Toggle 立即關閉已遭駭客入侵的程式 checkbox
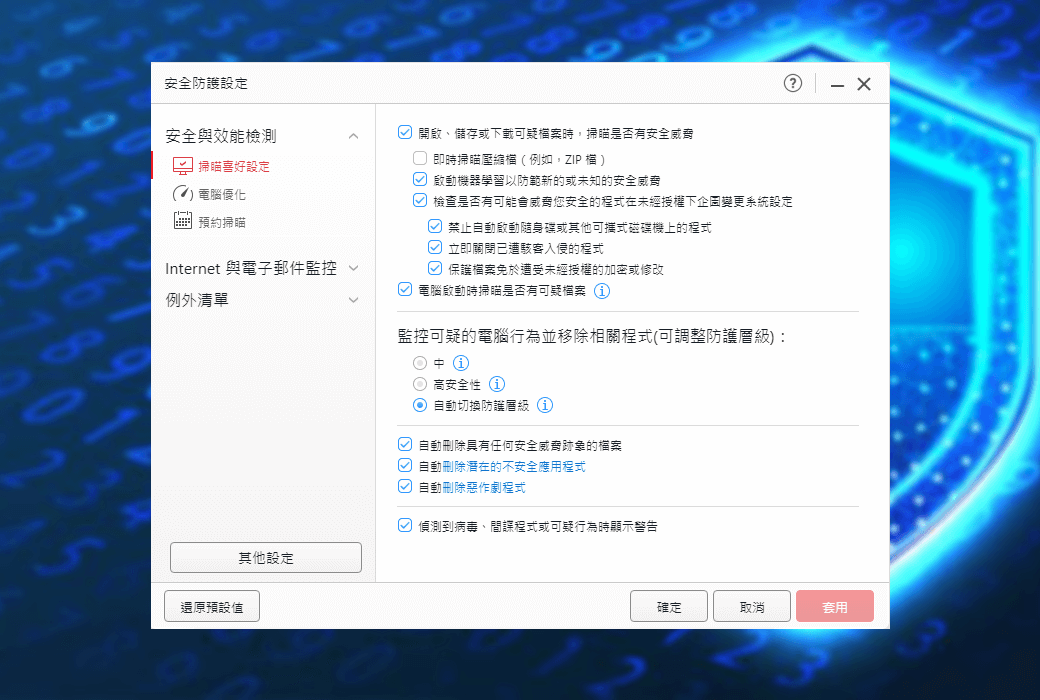 (434, 247)
